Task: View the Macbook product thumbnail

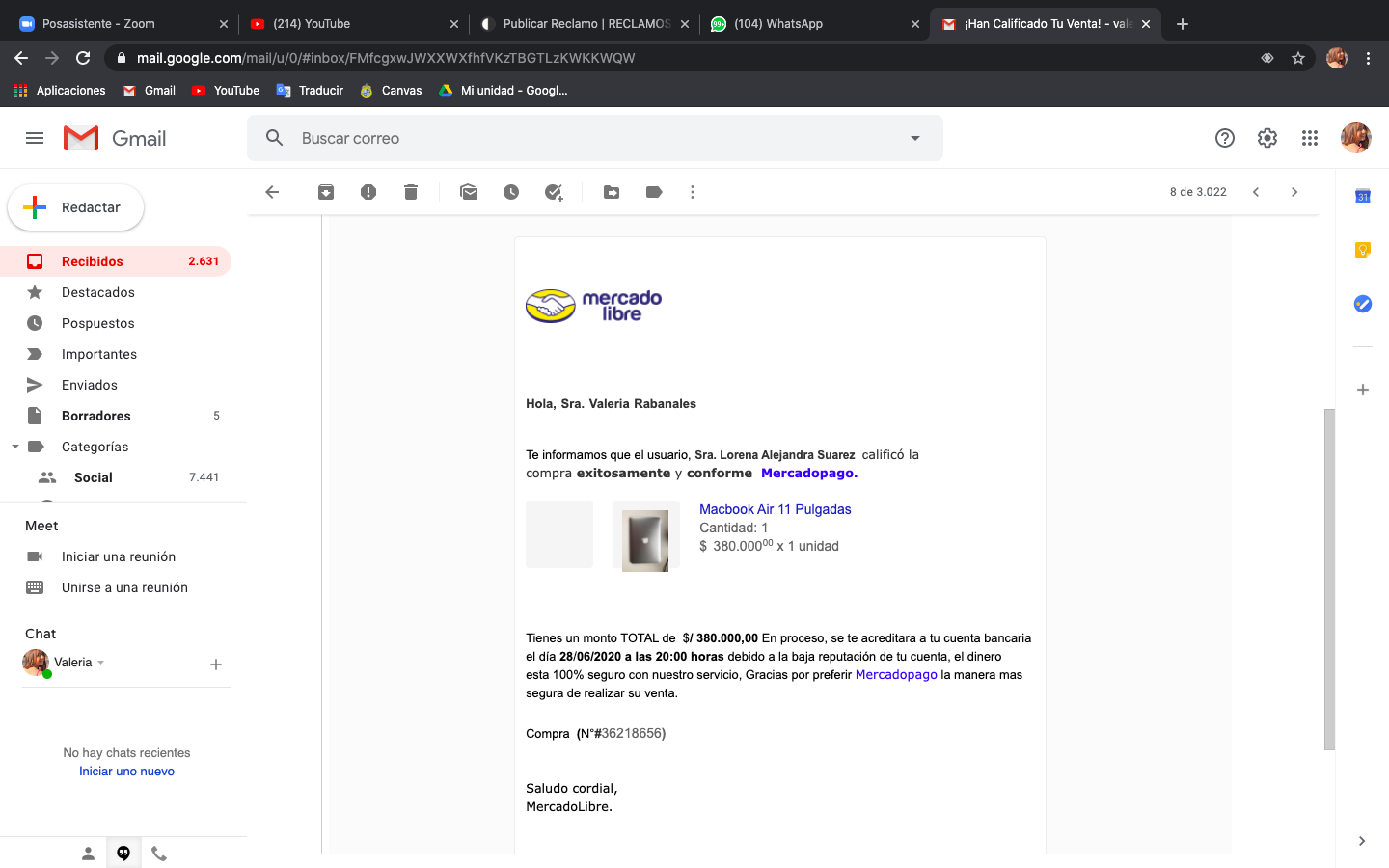Action: coord(645,541)
